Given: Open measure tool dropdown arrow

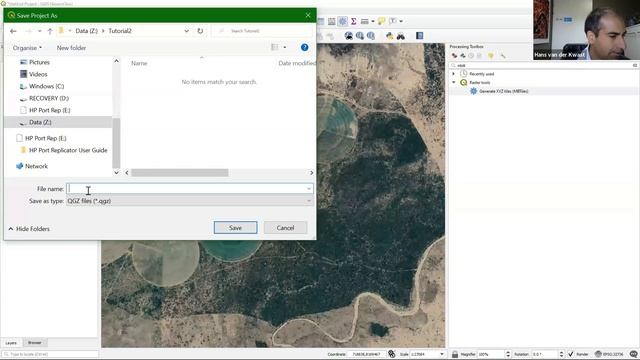Looking at the screenshot, I should pyautogui.click(x=373, y=21).
